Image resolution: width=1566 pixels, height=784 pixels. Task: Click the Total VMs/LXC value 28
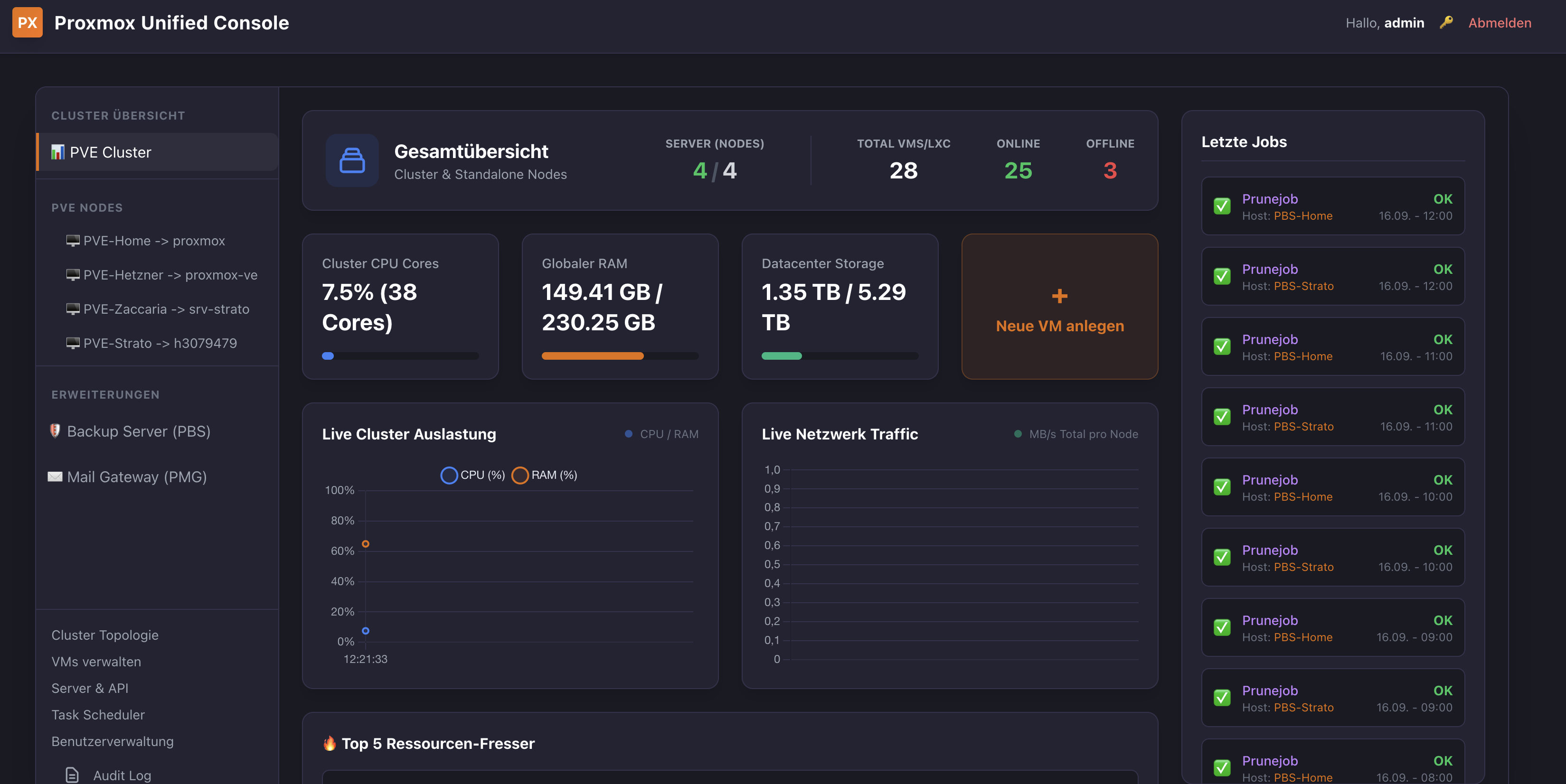pos(903,170)
